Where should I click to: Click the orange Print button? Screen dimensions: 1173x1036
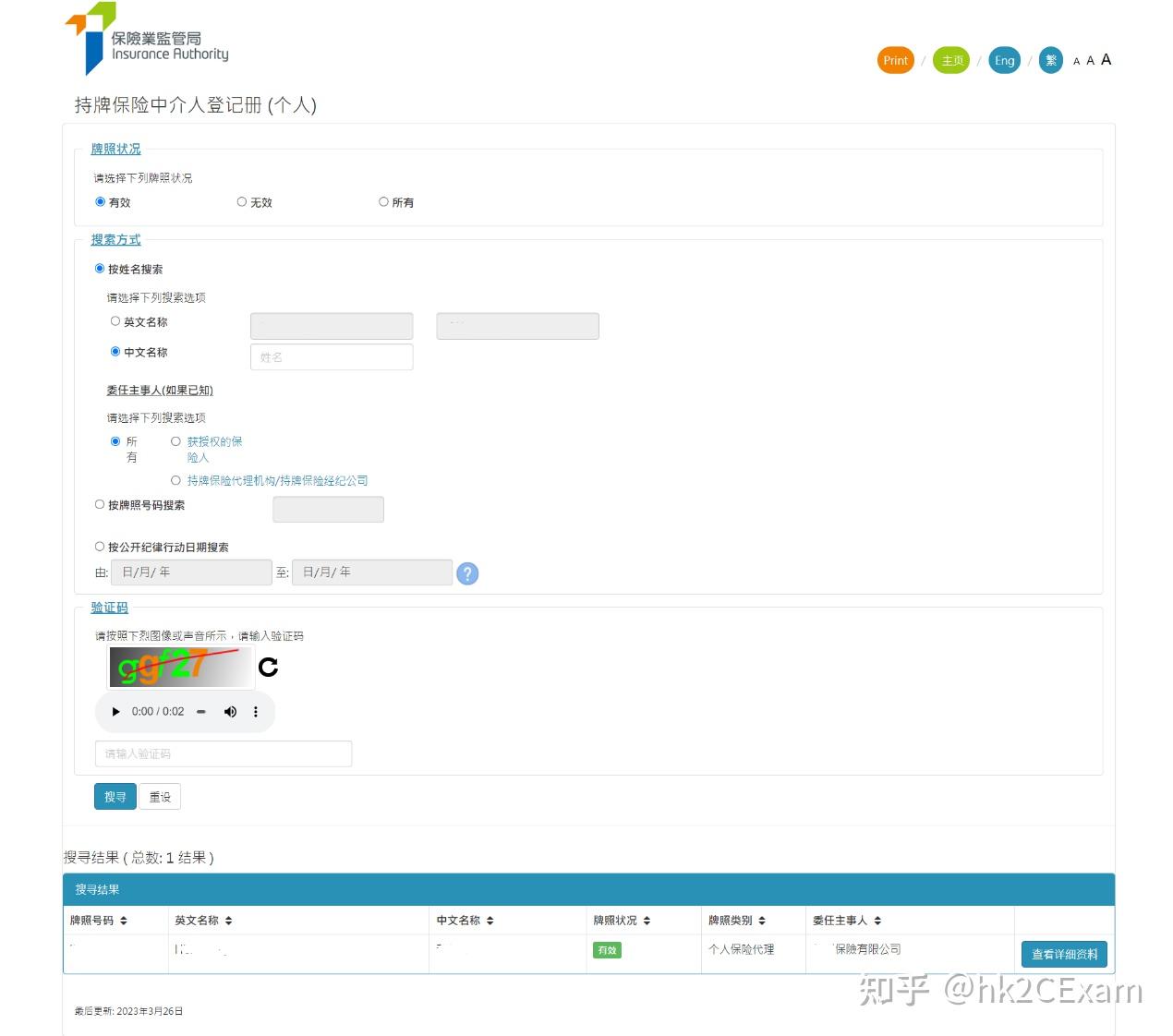(x=895, y=61)
